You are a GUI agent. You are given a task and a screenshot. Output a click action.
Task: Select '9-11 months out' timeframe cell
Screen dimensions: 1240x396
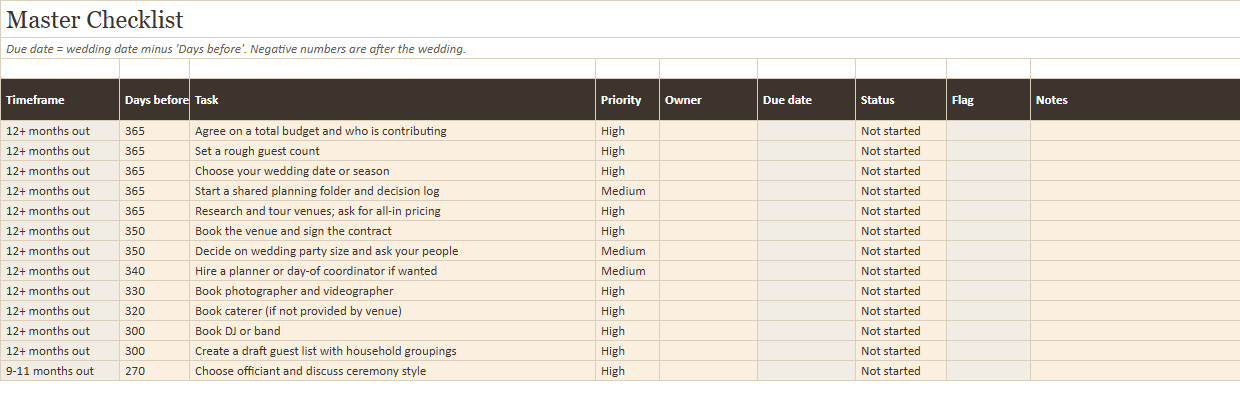[x=60, y=371]
